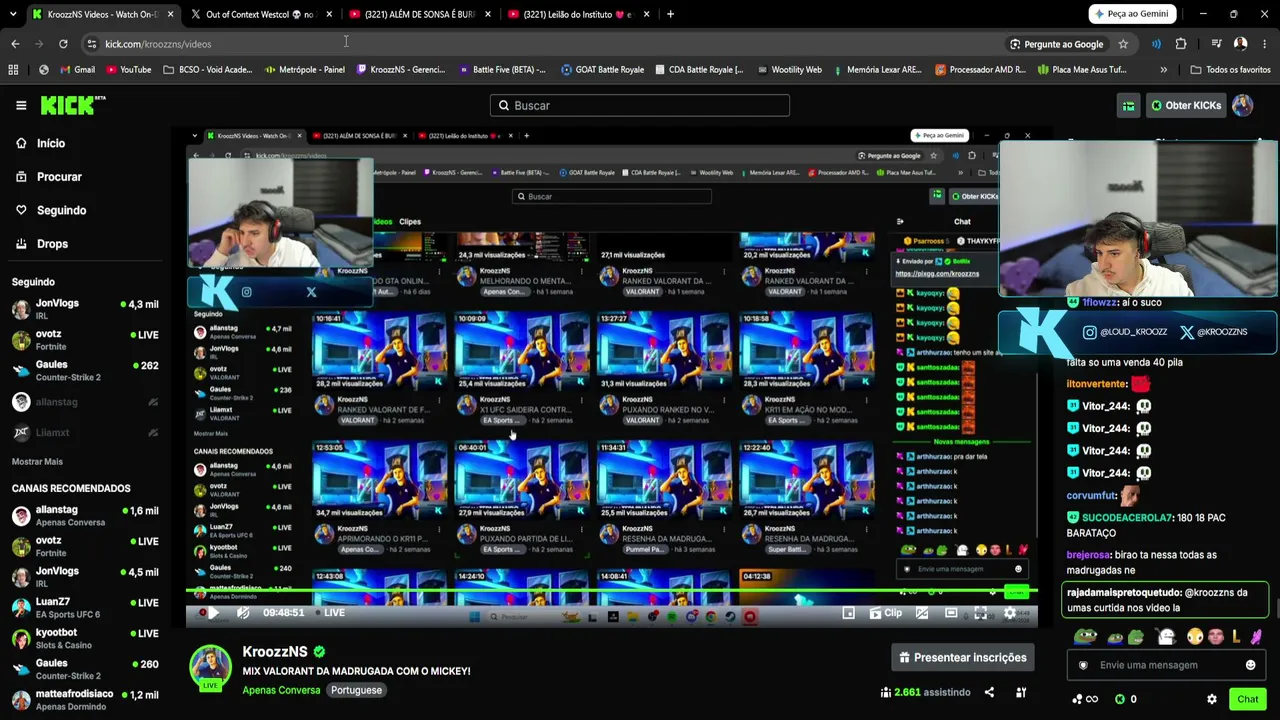Open the Kick hamburger sidebar menu
This screenshot has height=720, width=1280.
click(21, 105)
